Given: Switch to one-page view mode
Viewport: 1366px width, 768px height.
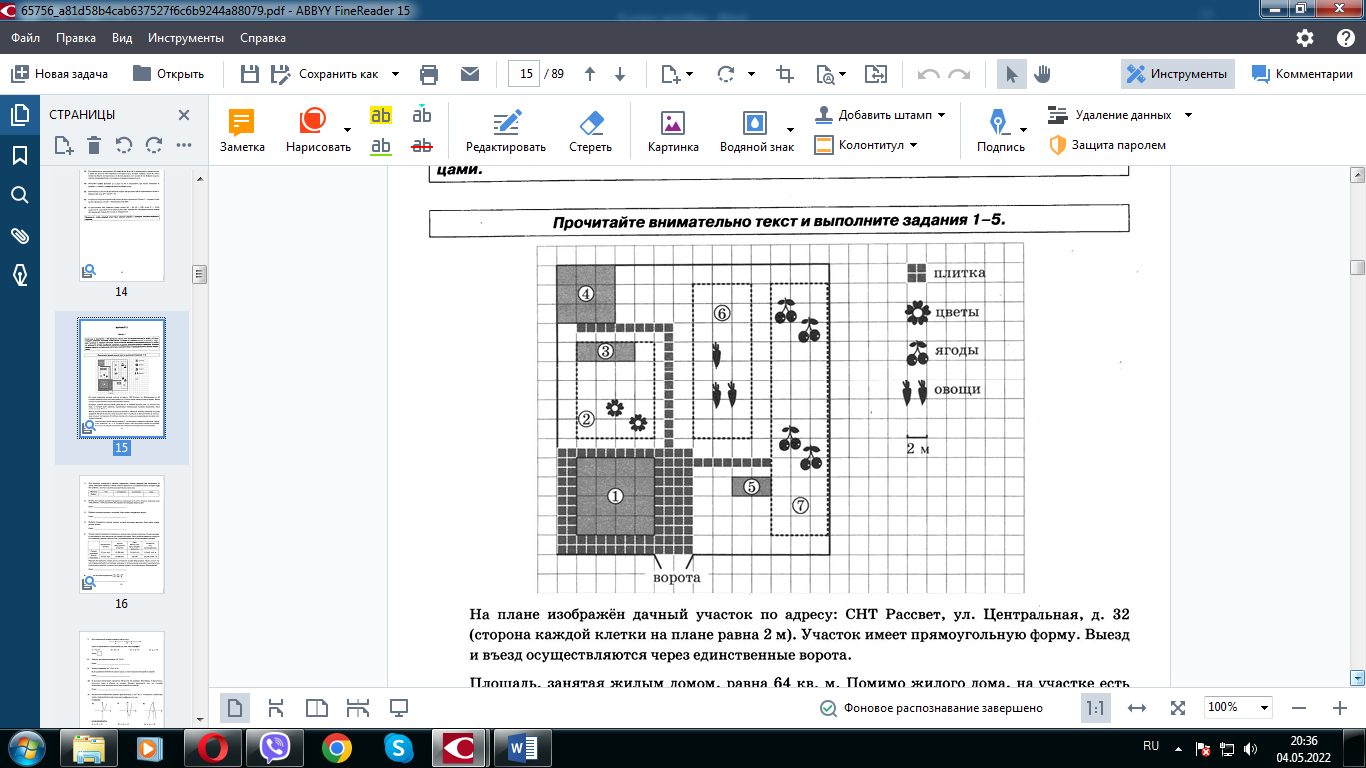Looking at the screenshot, I should pyautogui.click(x=235, y=708).
